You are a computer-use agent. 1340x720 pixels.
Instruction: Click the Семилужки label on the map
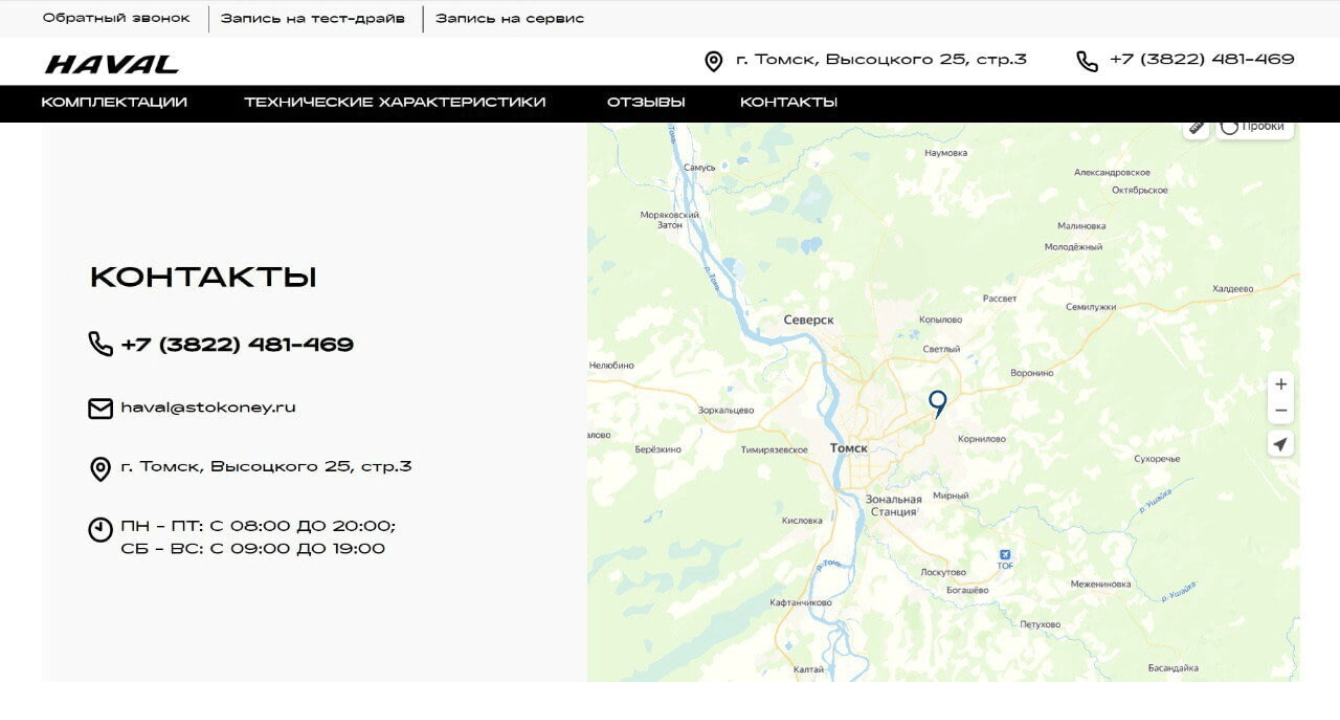[1091, 307]
